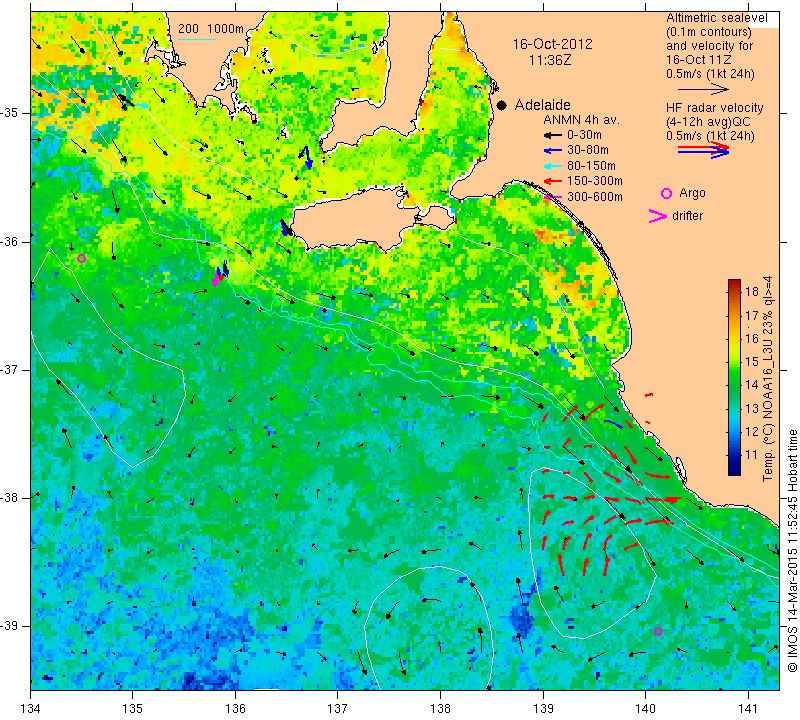Click the 15 degree colorbar tick label
800x720 pixels.
click(752, 361)
